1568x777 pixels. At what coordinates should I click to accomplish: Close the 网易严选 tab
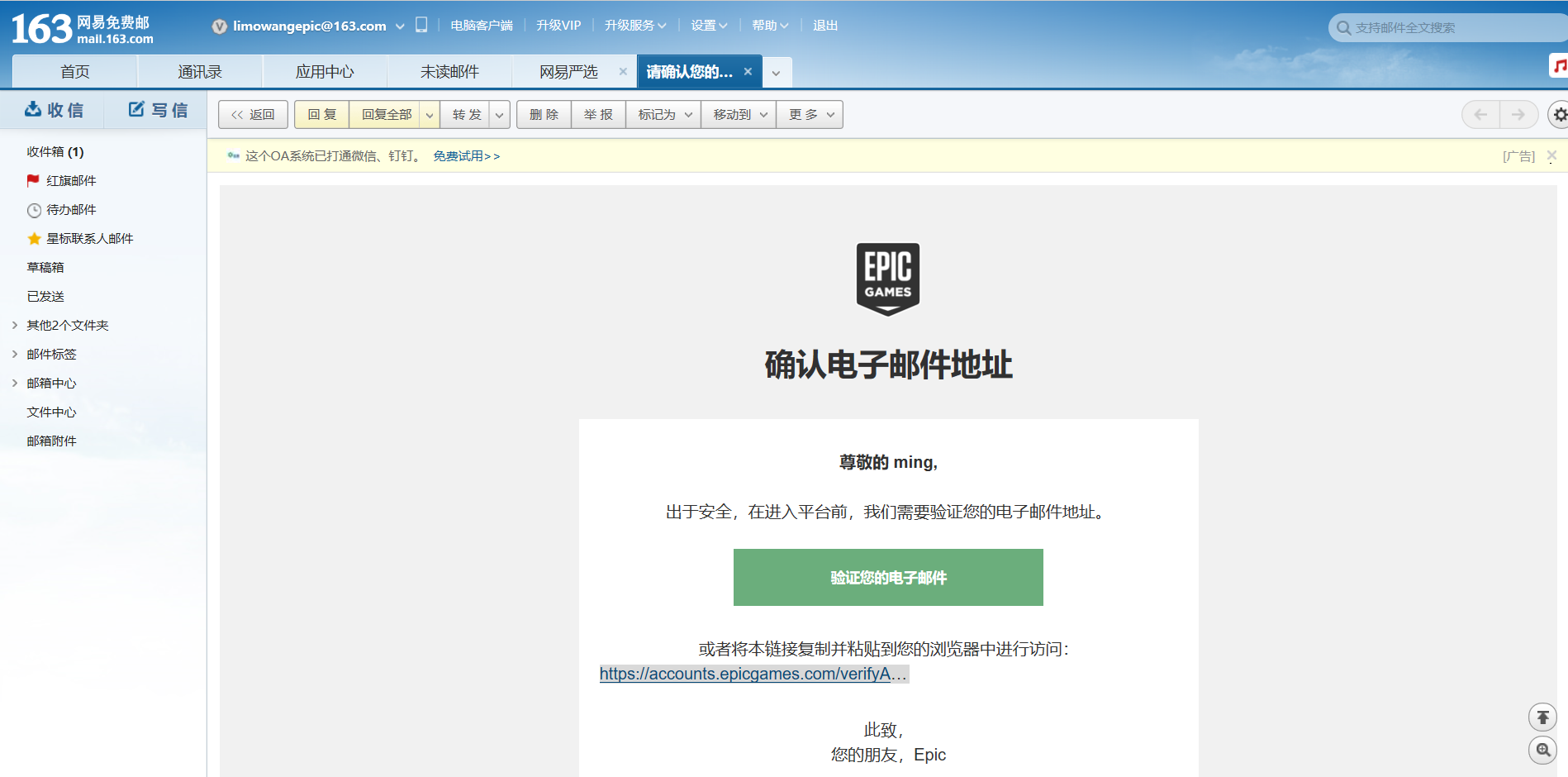[623, 72]
